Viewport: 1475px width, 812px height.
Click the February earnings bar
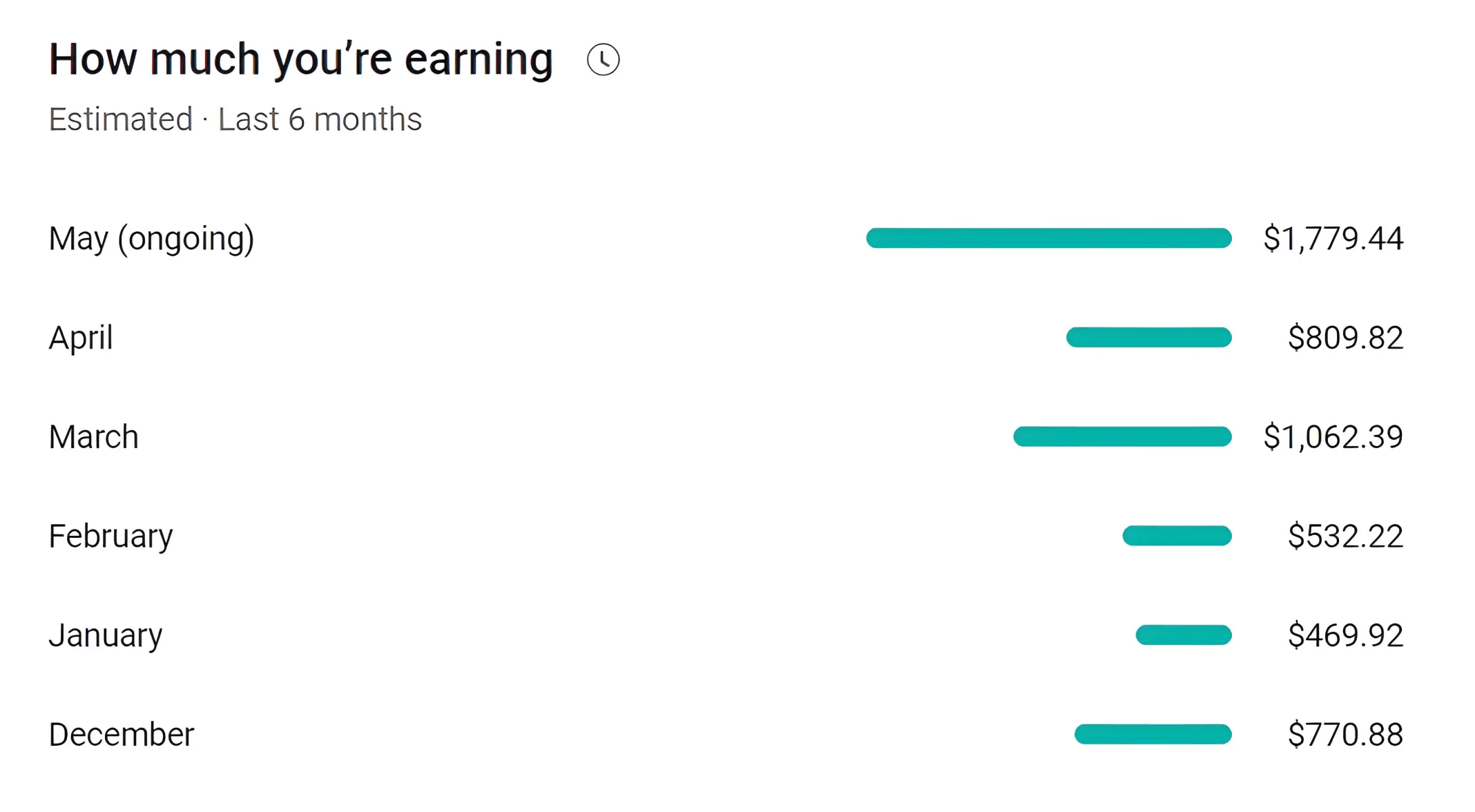[1177, 536]
